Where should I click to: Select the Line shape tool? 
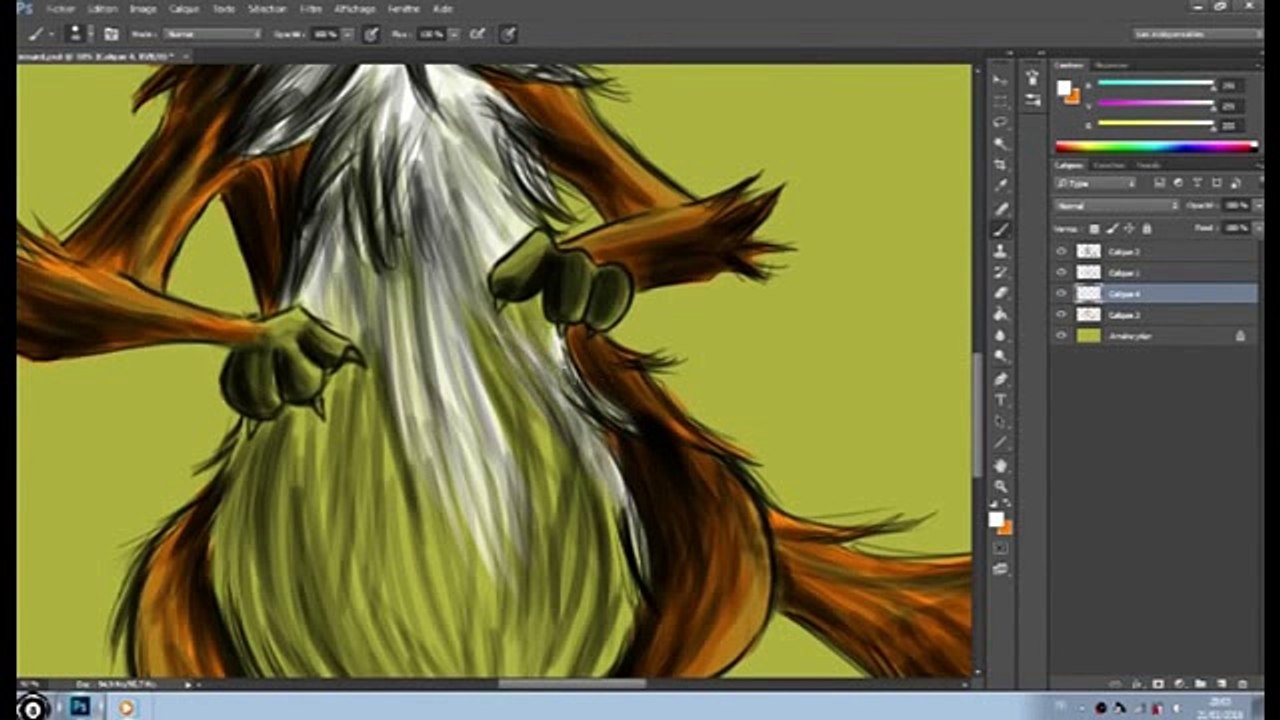[1000, 443]
